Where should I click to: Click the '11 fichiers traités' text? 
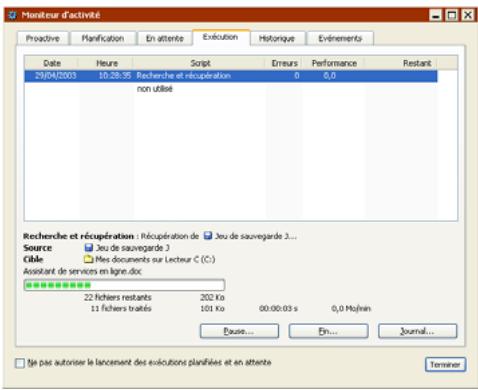pyautogui.click(x=121, y=308)
